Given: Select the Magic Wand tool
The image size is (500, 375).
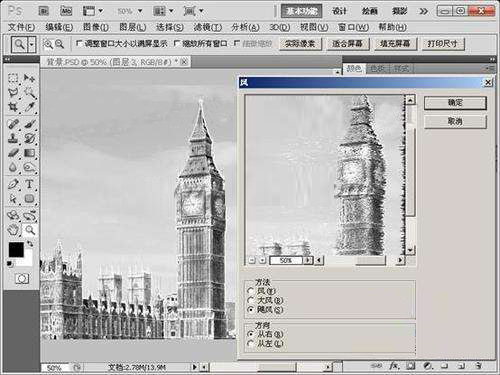Looking at the screenshot, I should click(x=29, y=93).
